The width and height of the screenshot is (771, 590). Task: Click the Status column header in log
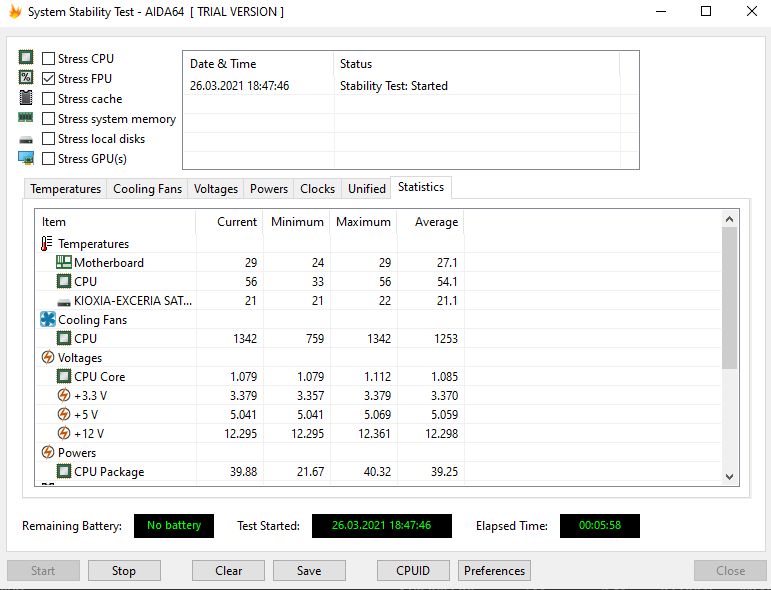coord(477,64)
